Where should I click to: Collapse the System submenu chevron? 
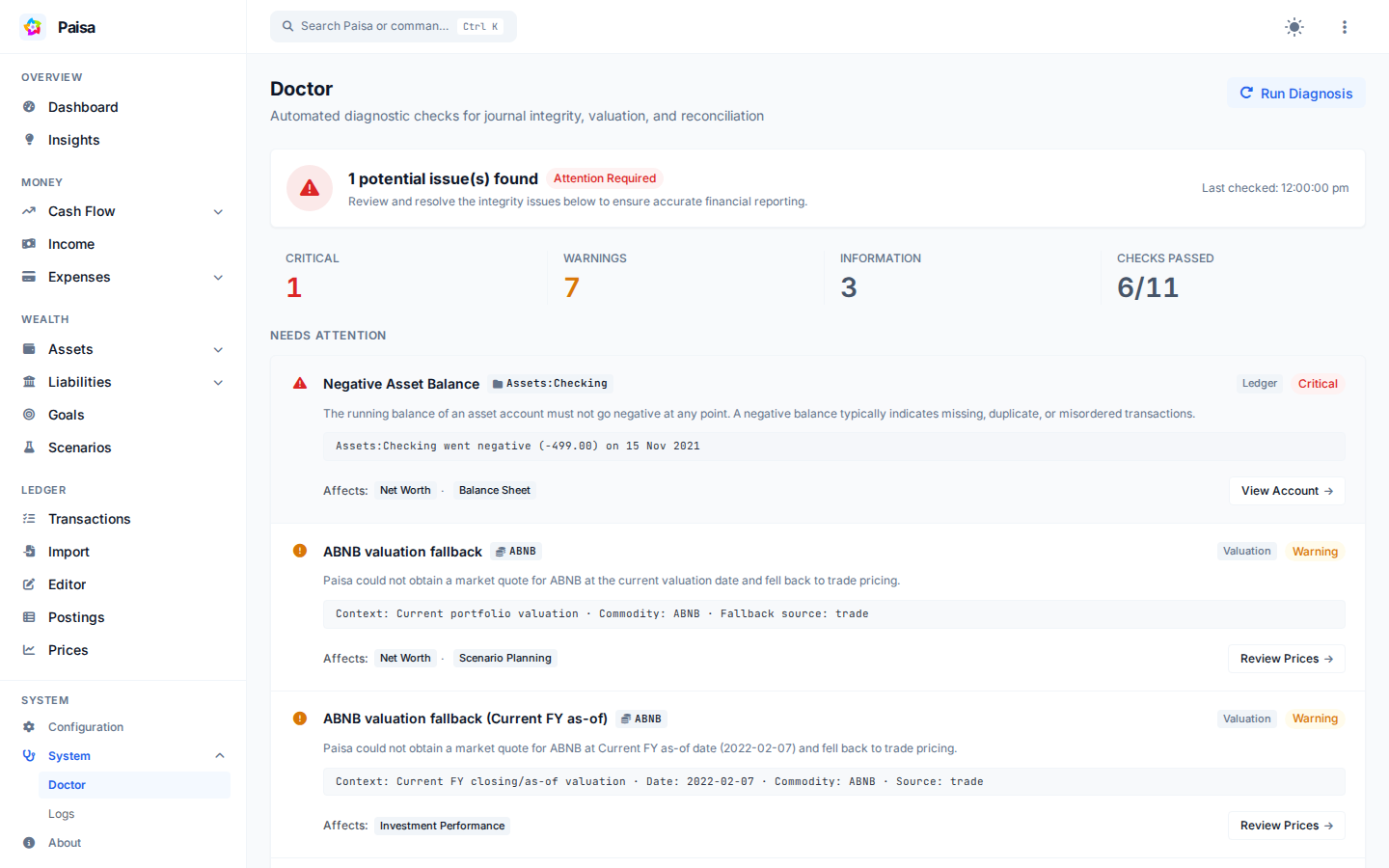(x=219, y=756)
